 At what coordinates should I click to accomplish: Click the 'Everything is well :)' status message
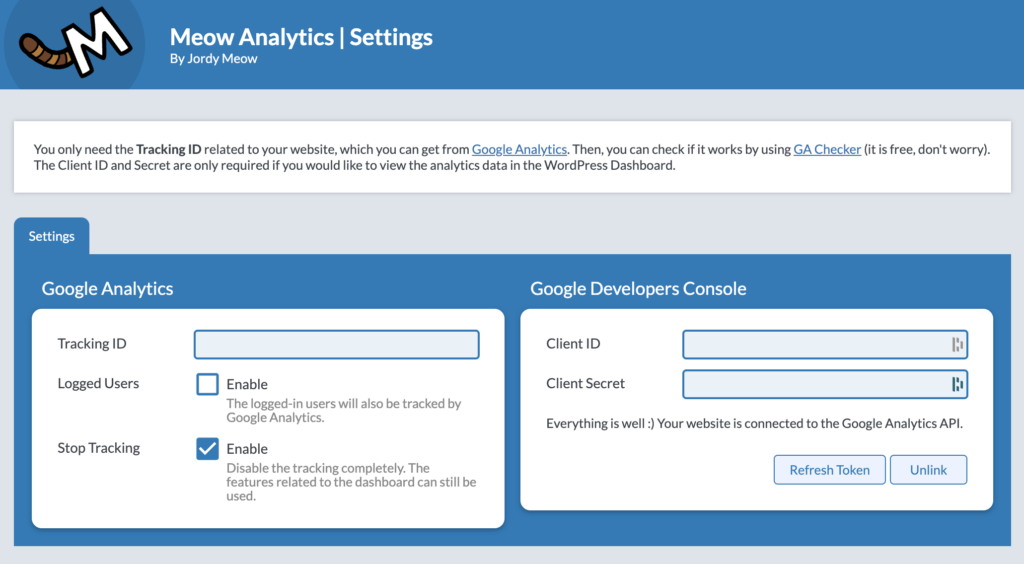(x=754, y=423)
